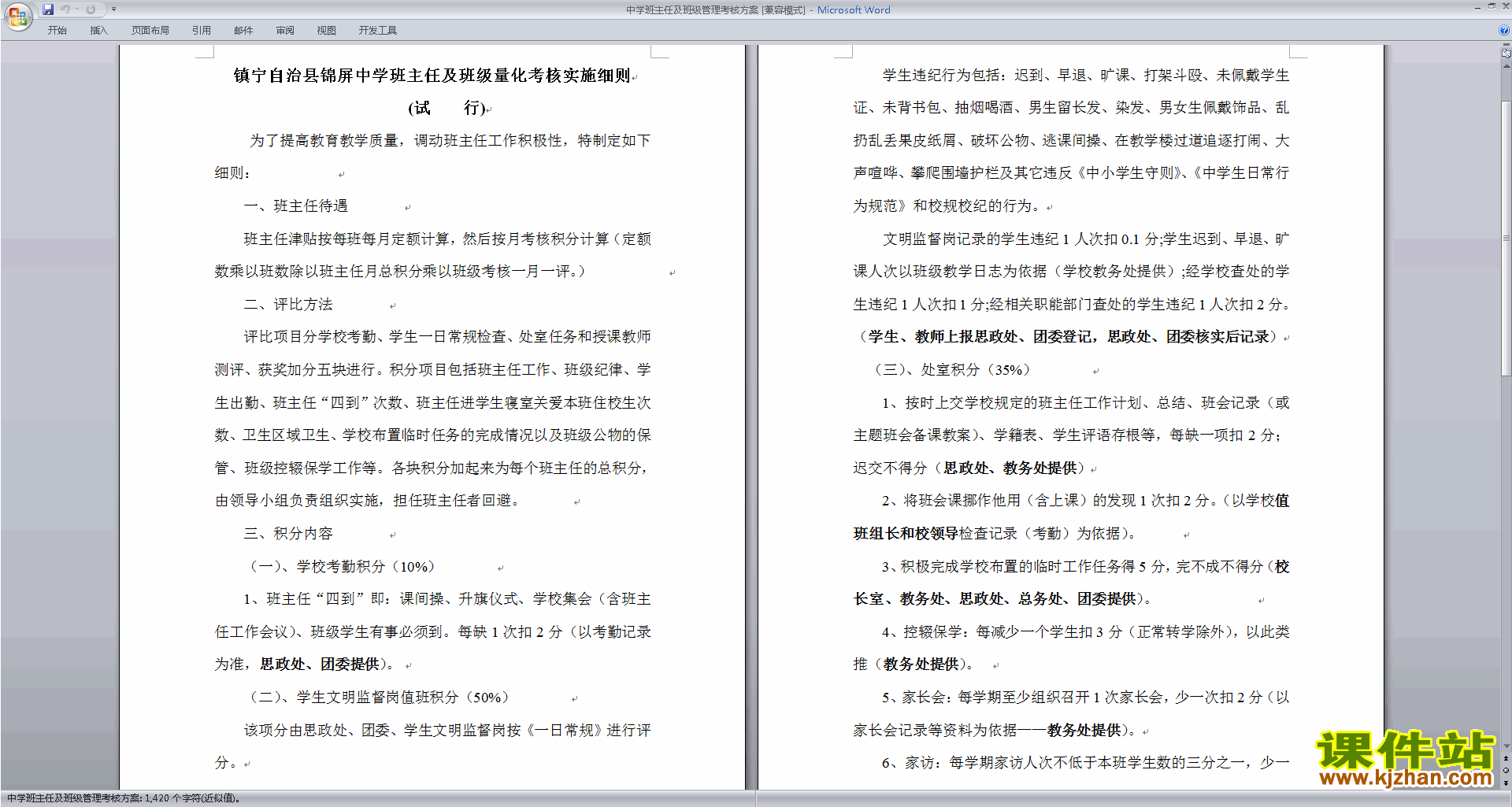Click the blue Help question mark icon
Screen dimensions: 1512x807
[x=1504, y=30]
